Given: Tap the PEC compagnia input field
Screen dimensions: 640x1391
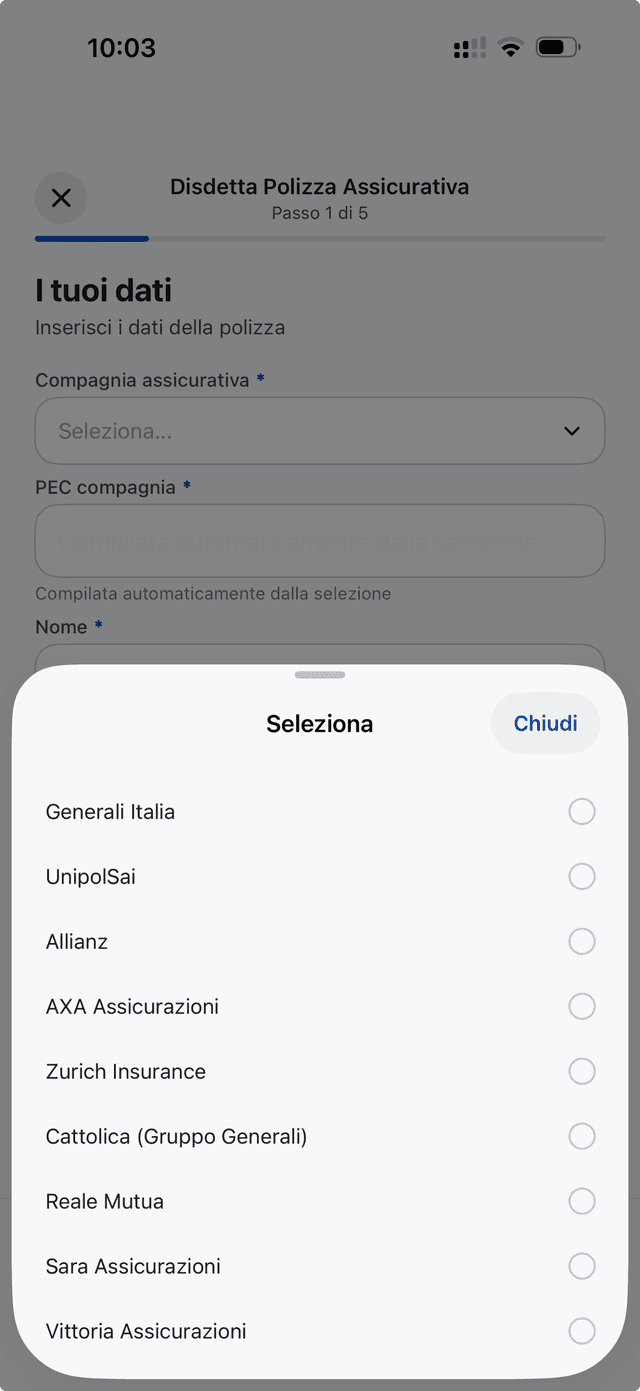Looking at the screenshot, I should click(x=320, y=541).
